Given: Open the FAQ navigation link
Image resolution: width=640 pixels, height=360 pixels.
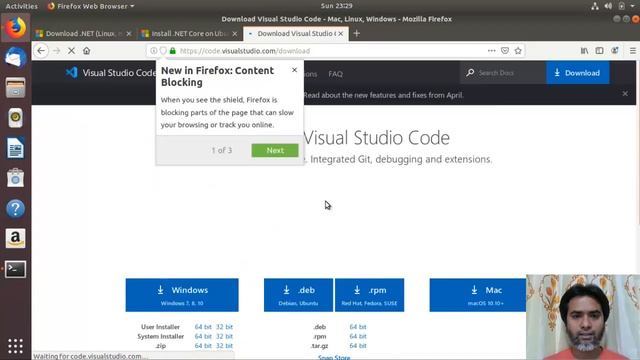Looking at the screenshot, I should click(336, 74).
